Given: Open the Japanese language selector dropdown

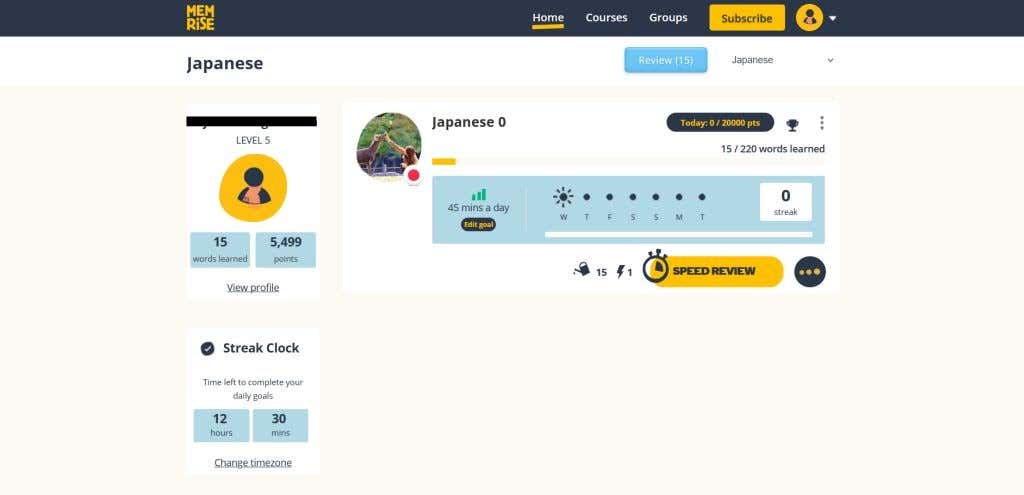Looking at the screenshot, I should [x=782, y=60].
